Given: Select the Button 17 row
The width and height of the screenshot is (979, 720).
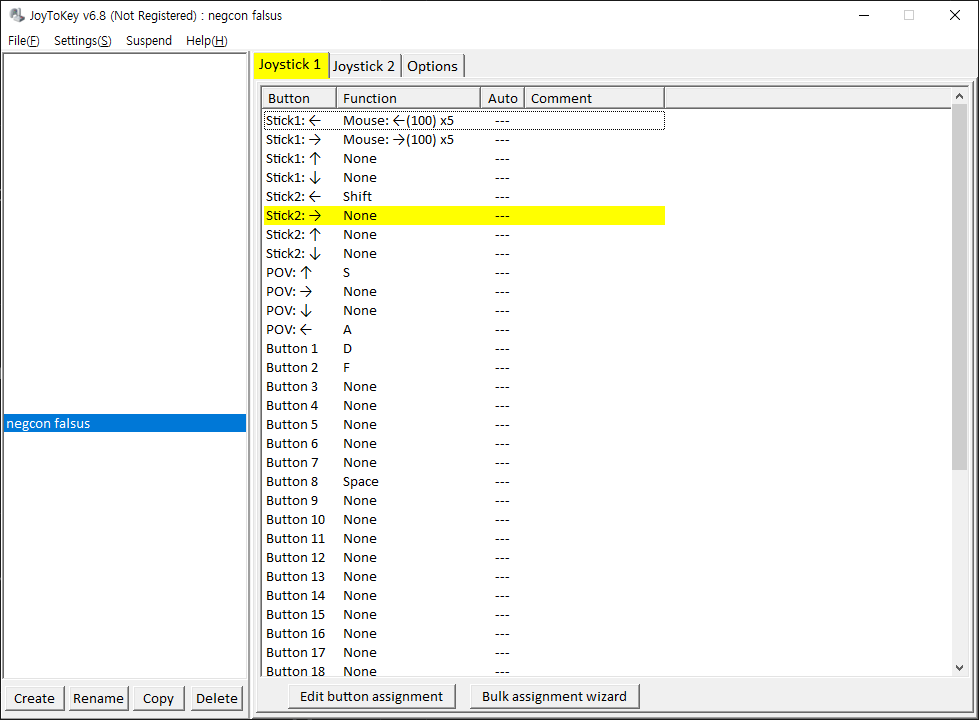Looking at the screenshot, I should pyautogui.click(x=464, y=653).
